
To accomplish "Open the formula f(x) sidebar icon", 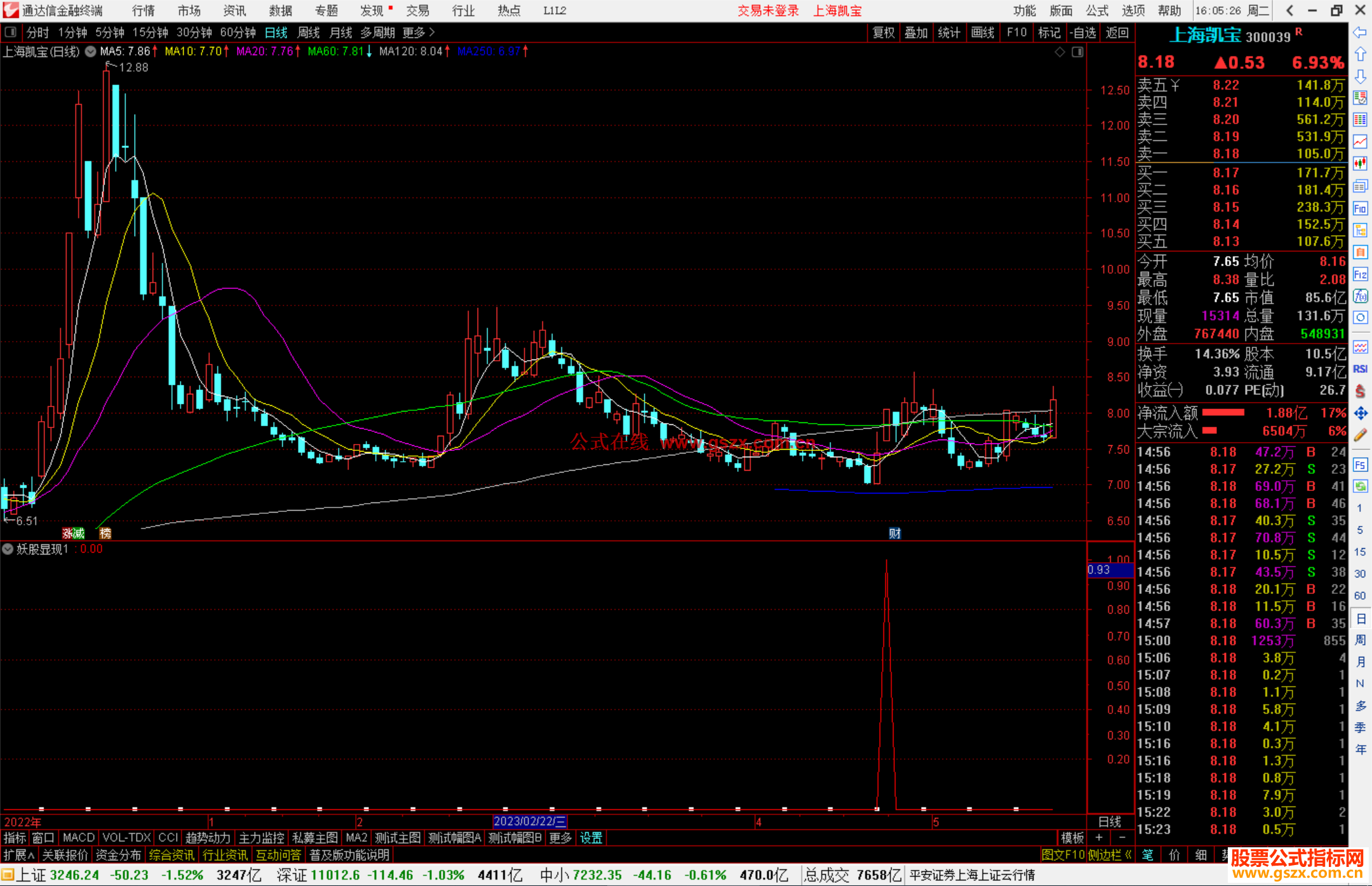I will pos(1360,296).
